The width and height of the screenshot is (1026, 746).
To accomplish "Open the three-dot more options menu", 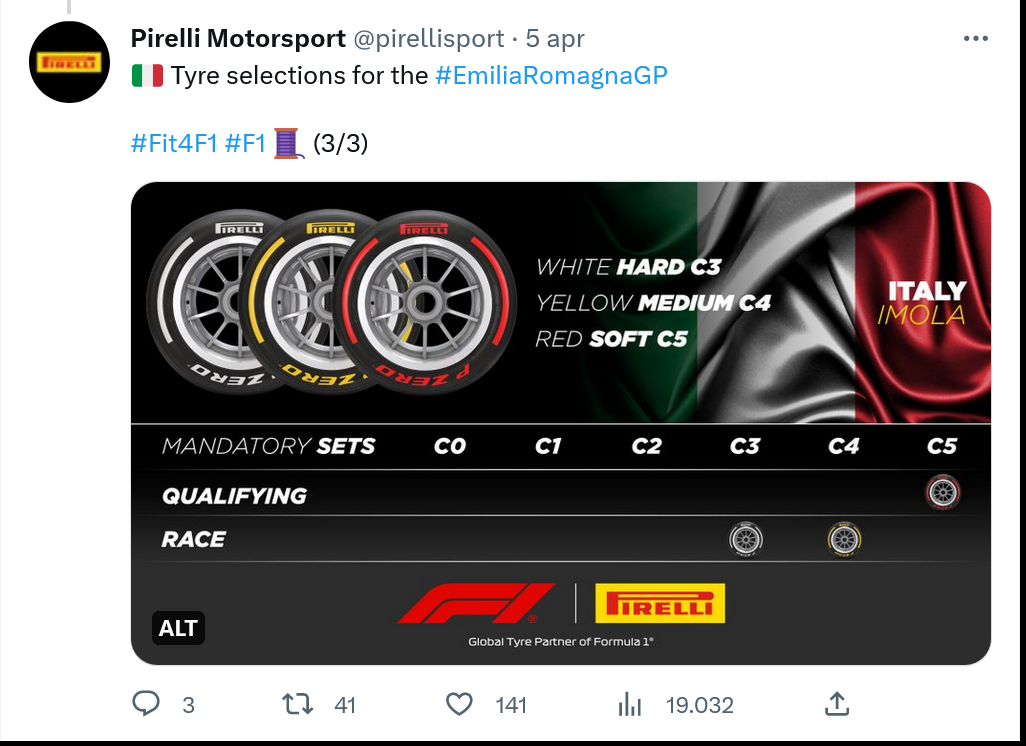I will tap(976, 39).
